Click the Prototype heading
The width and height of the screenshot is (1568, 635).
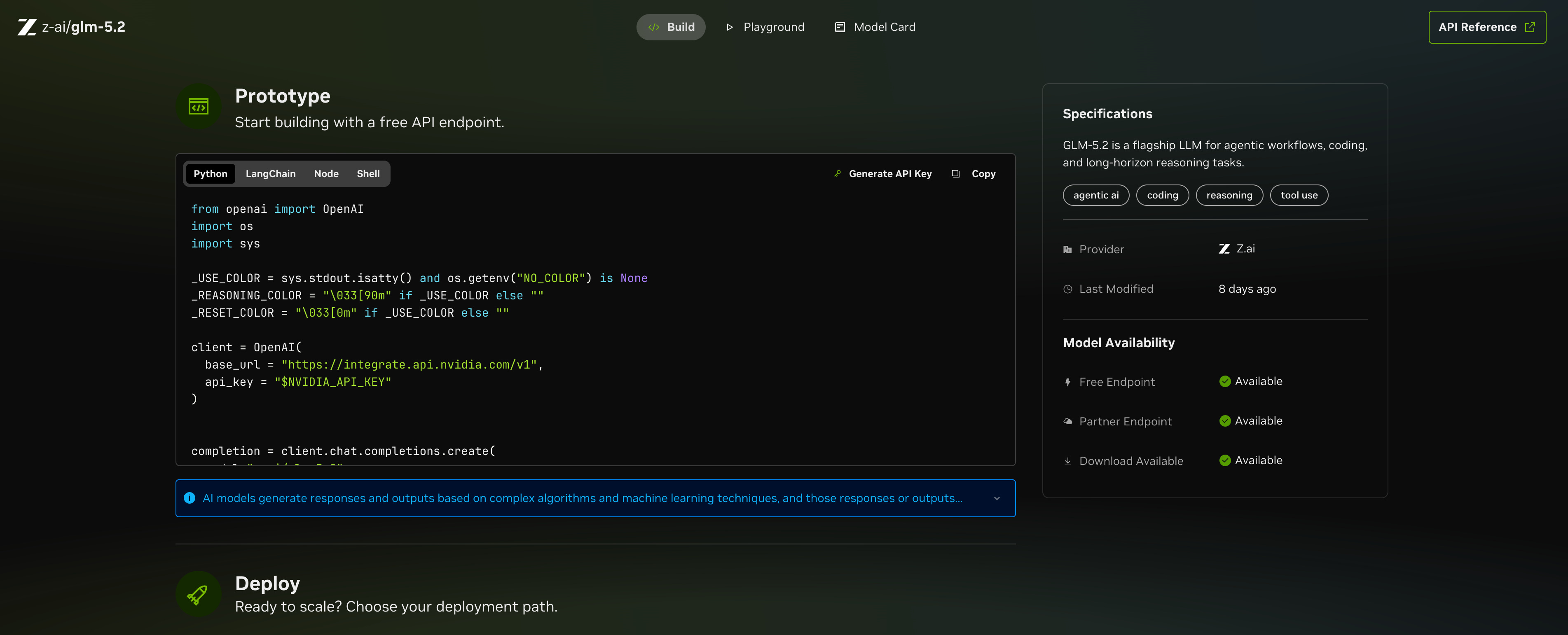tap(283, 96)
